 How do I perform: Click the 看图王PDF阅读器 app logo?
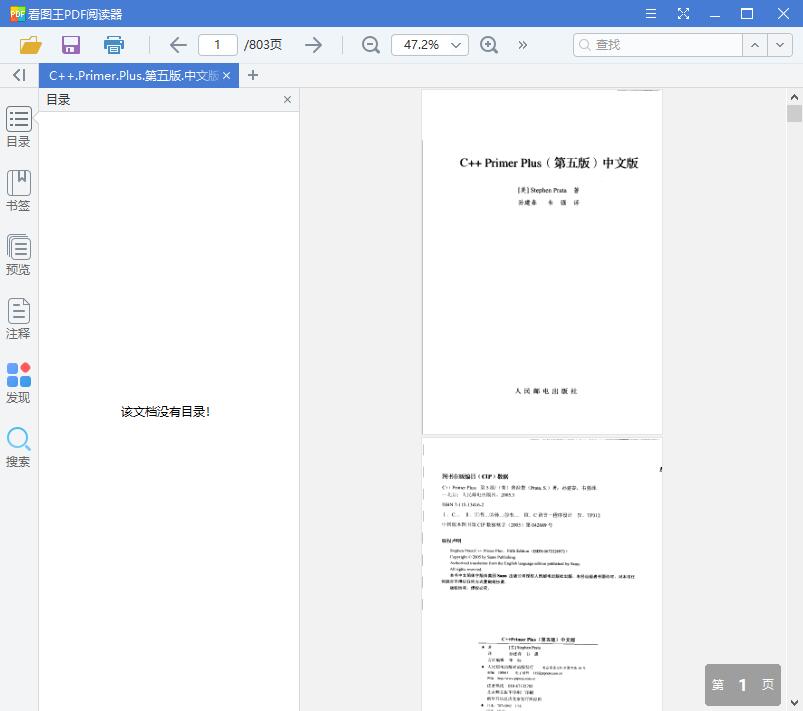(x=17, y=13)
